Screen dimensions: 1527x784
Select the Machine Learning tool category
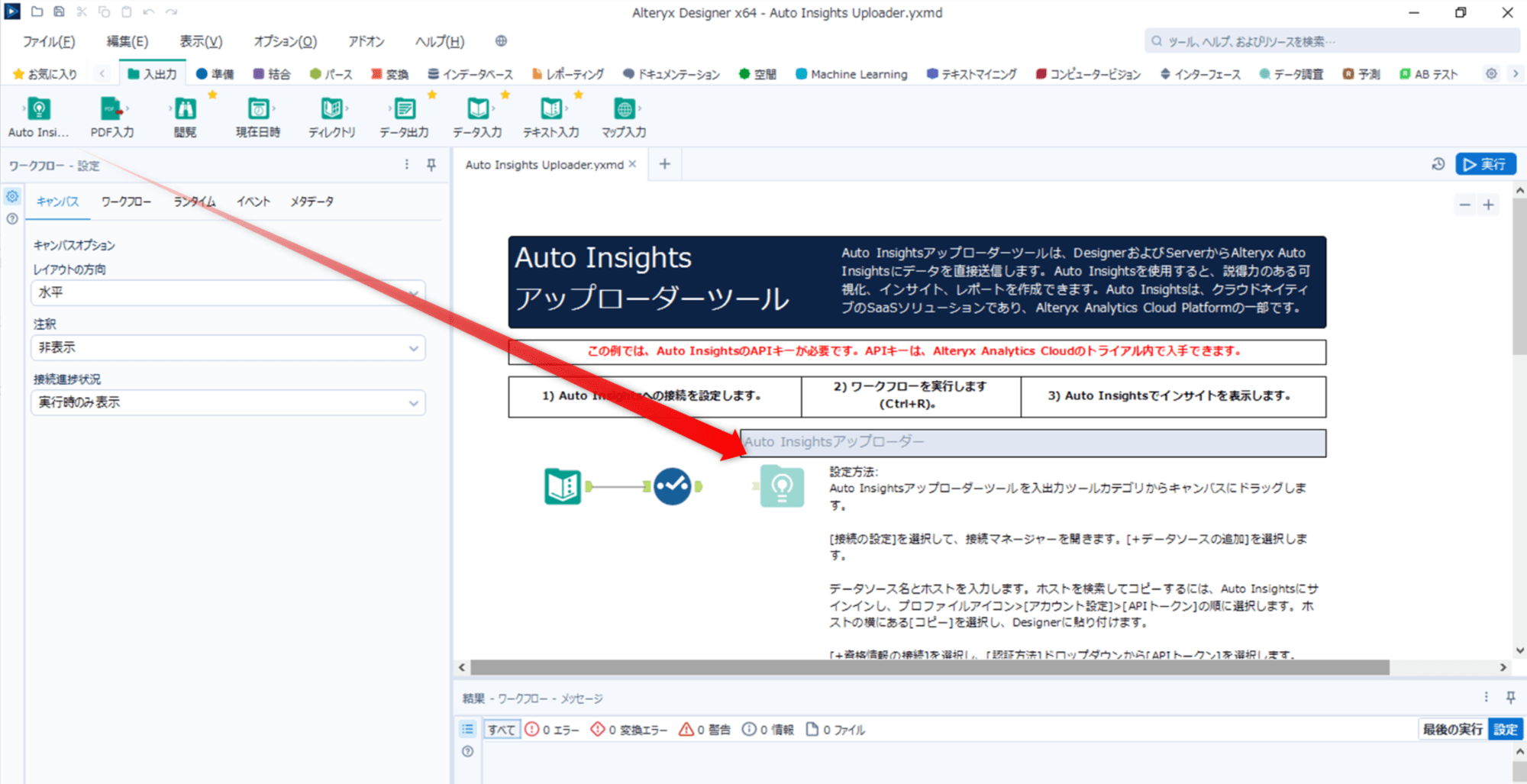[x=851, y=74]
